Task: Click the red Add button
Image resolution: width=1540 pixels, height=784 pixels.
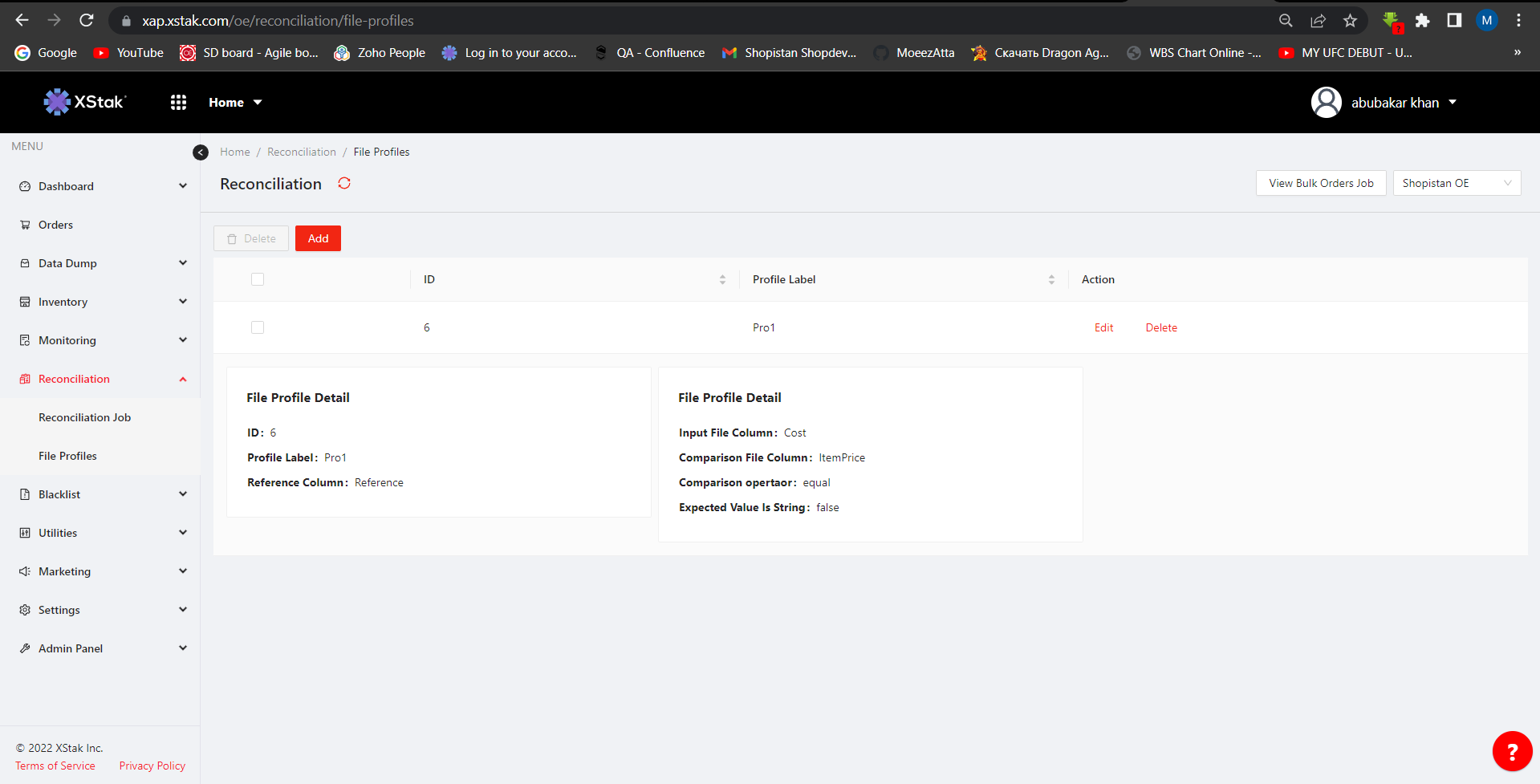Action: pos(318,238)
